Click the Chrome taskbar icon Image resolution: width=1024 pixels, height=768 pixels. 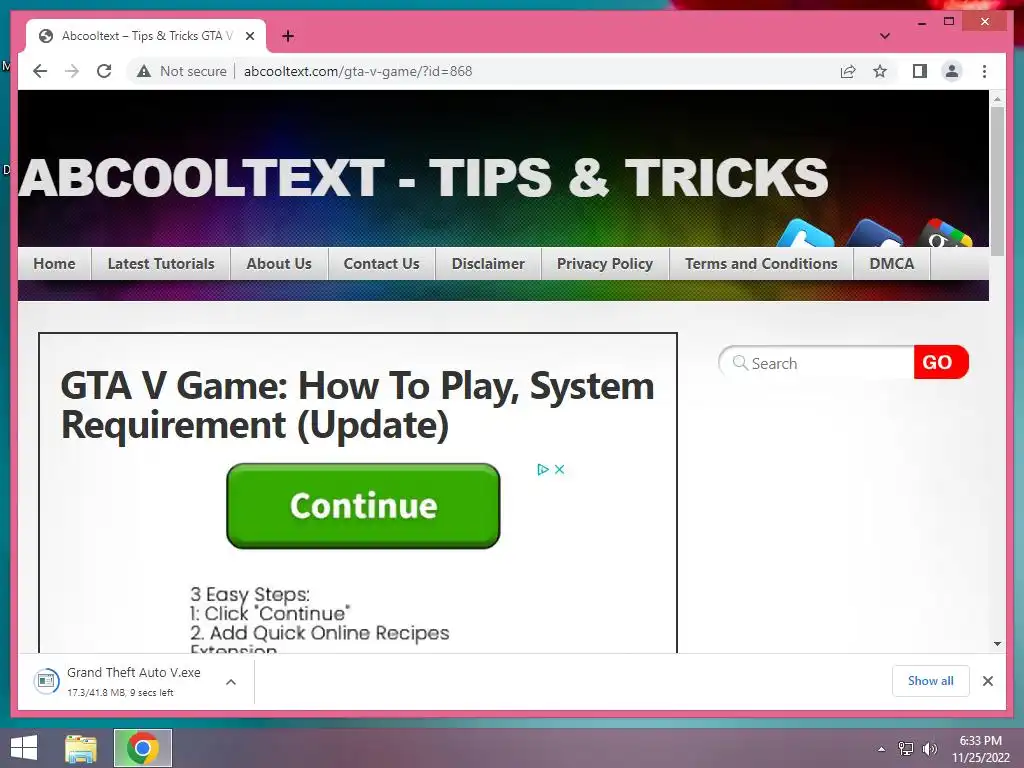(142, 748)
